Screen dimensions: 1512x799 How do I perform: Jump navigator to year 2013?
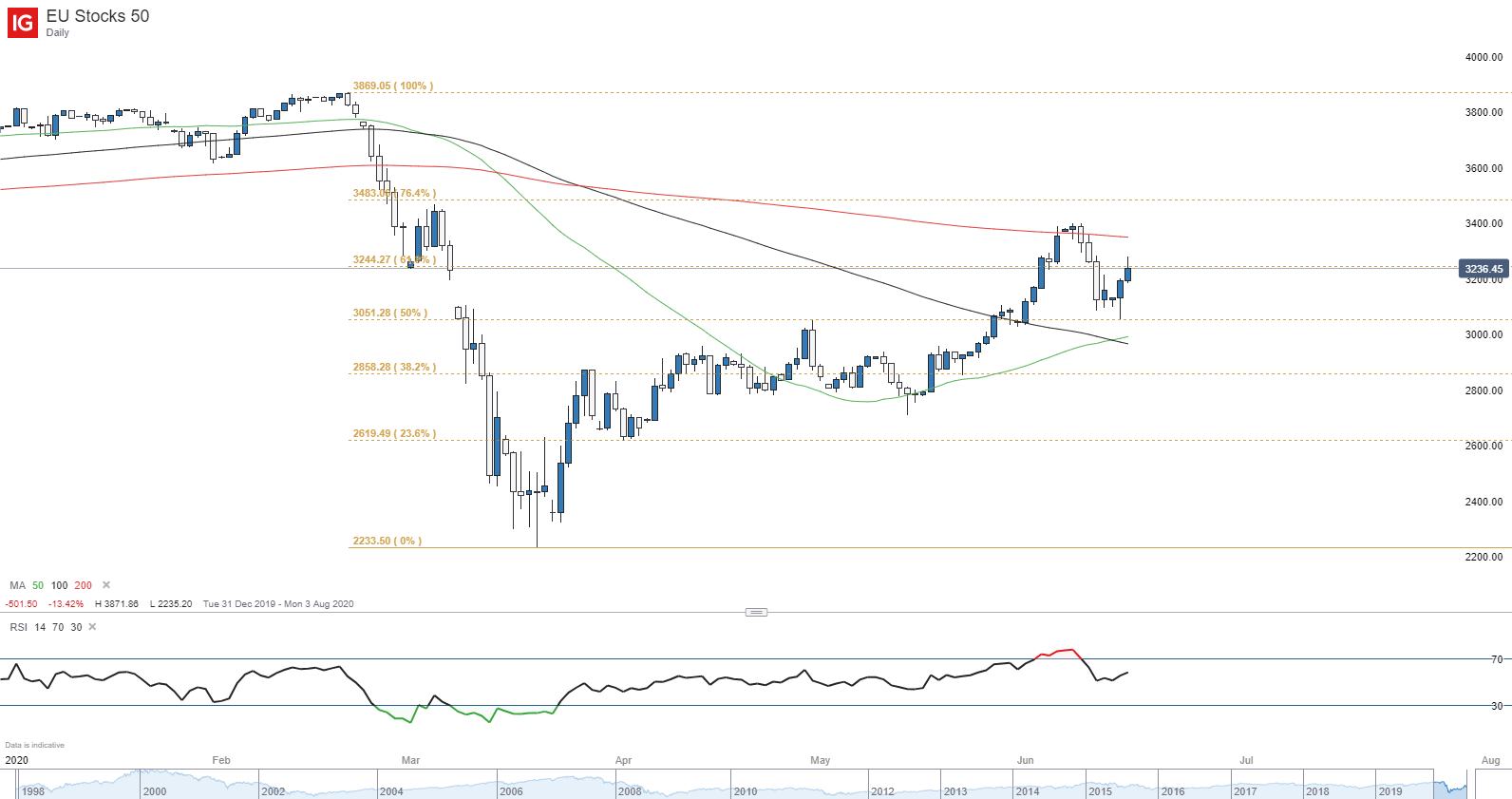click(x=955, y=791)
